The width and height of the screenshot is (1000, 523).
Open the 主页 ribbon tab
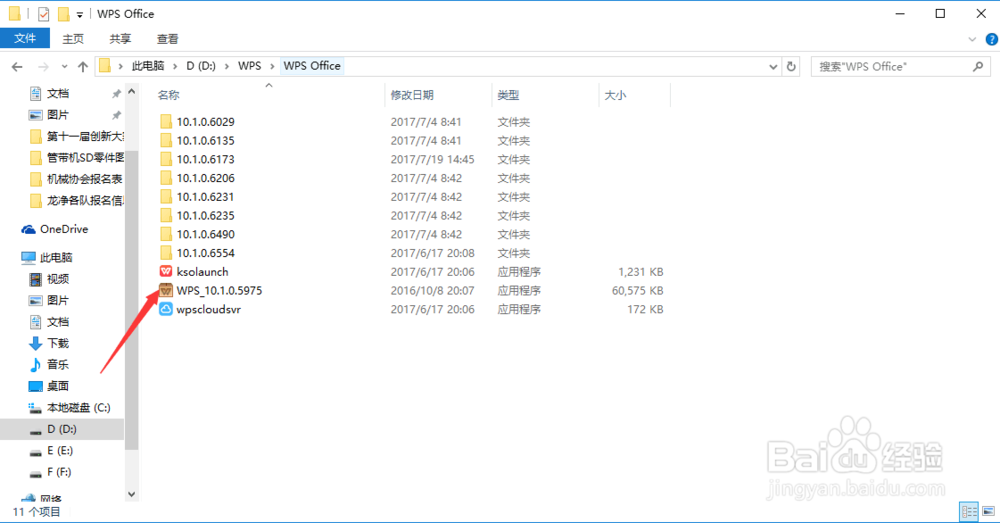[x=73, y=39]
